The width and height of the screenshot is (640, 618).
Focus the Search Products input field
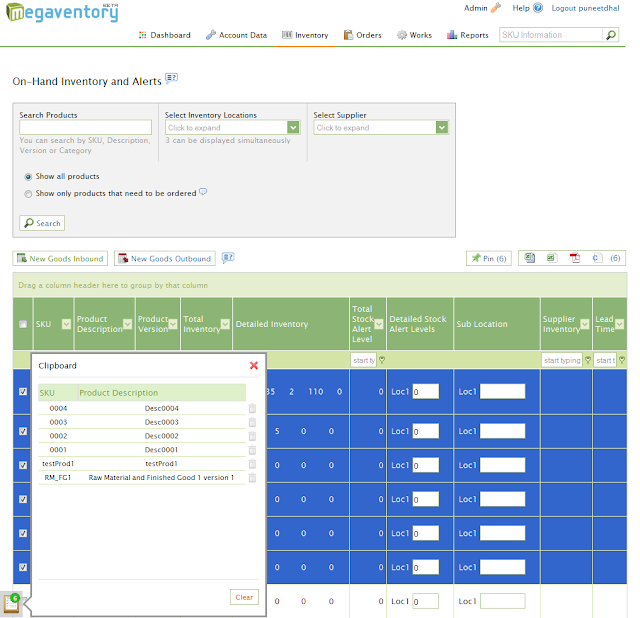(85, 127)
